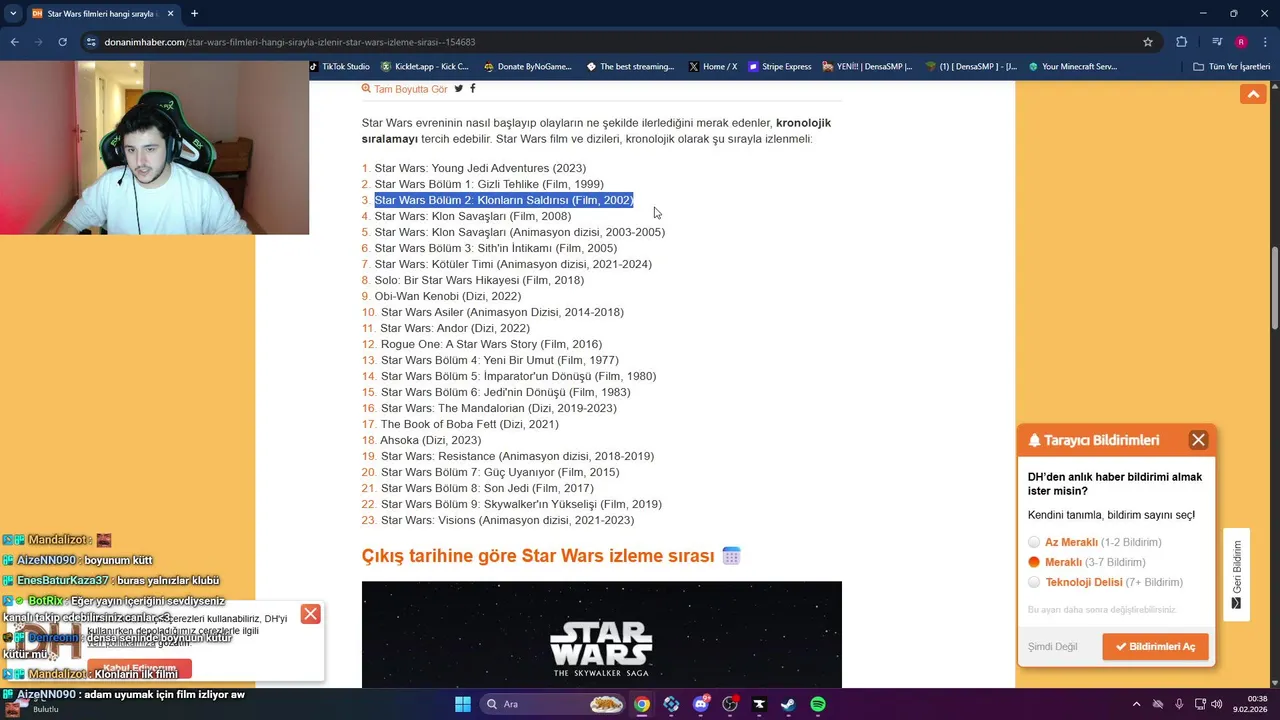Bookmark this page with the star icon
Screen dimensions: 1280x720
click(1148, 42)
